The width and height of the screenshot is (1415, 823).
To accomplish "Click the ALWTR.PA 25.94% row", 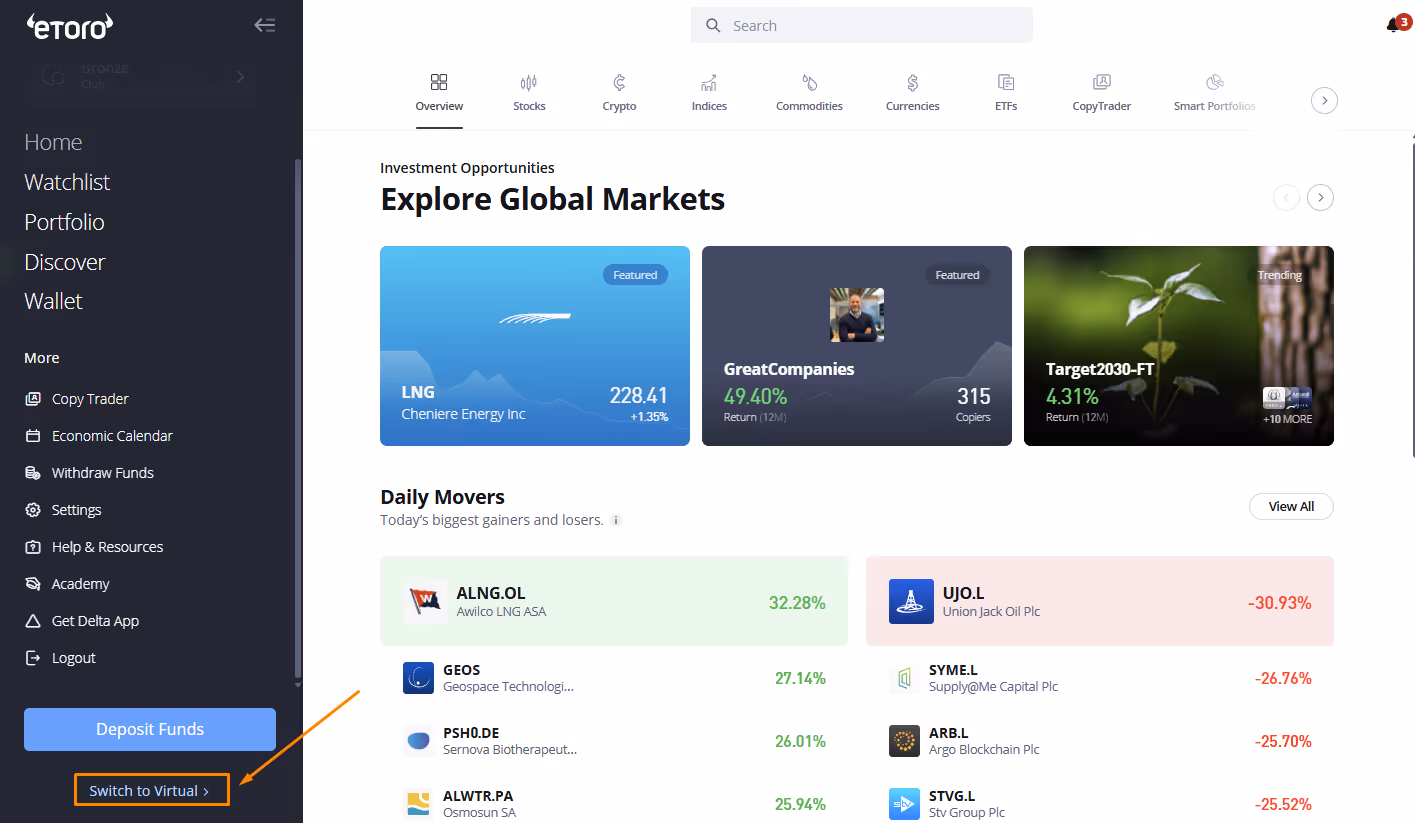I will (614, 804).
